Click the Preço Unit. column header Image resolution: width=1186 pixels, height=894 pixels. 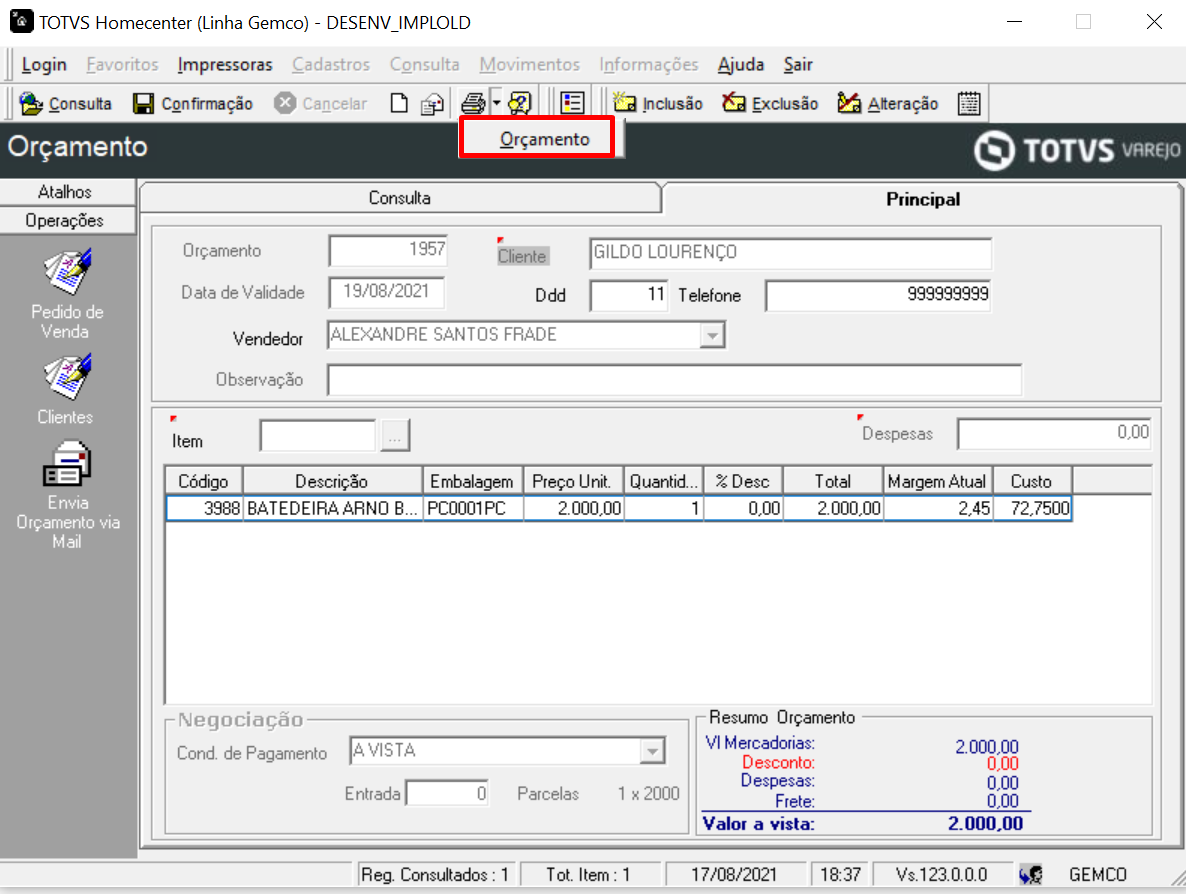[x=573, y=481]
